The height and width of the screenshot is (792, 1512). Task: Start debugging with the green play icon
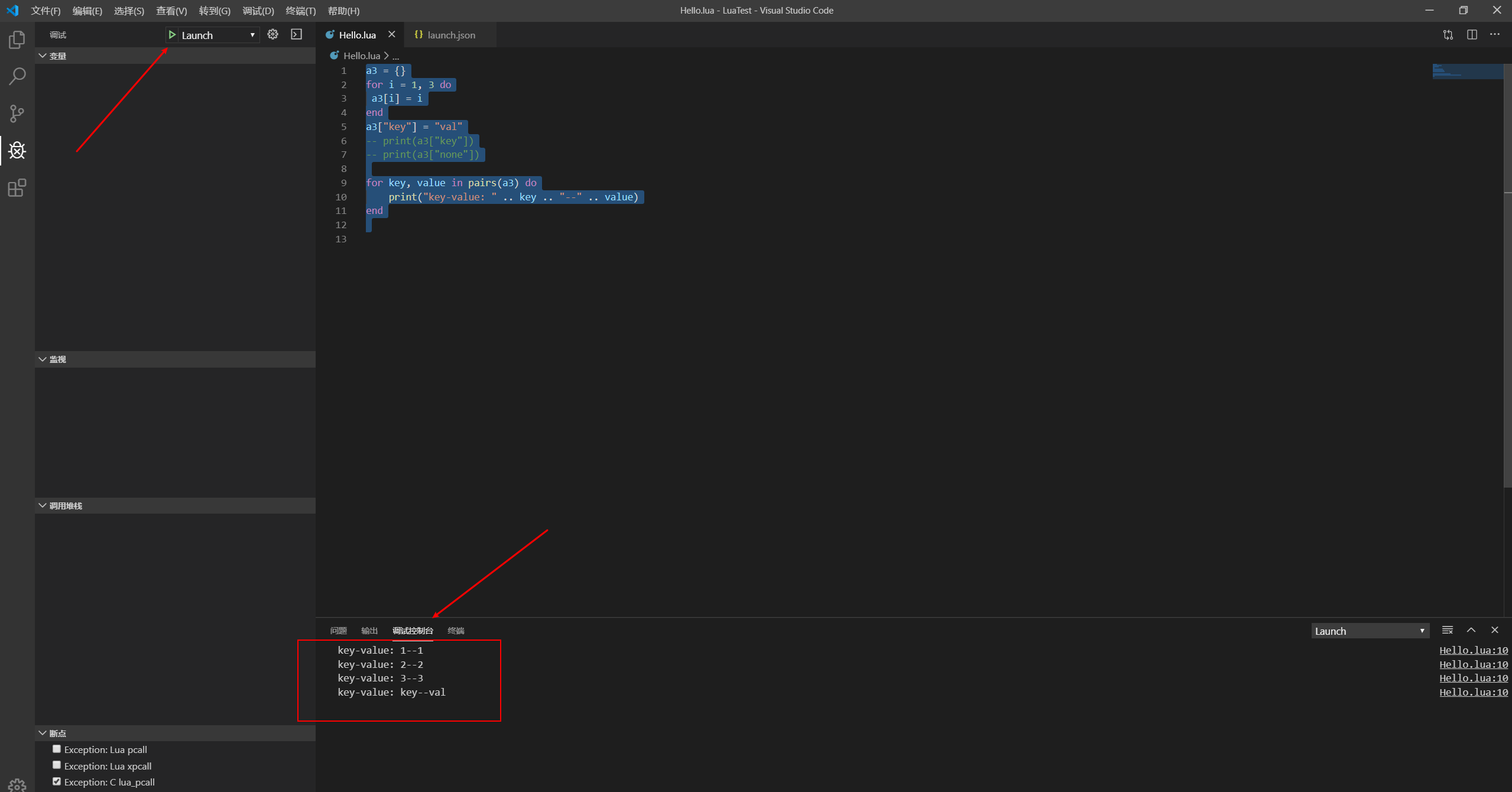171,34
